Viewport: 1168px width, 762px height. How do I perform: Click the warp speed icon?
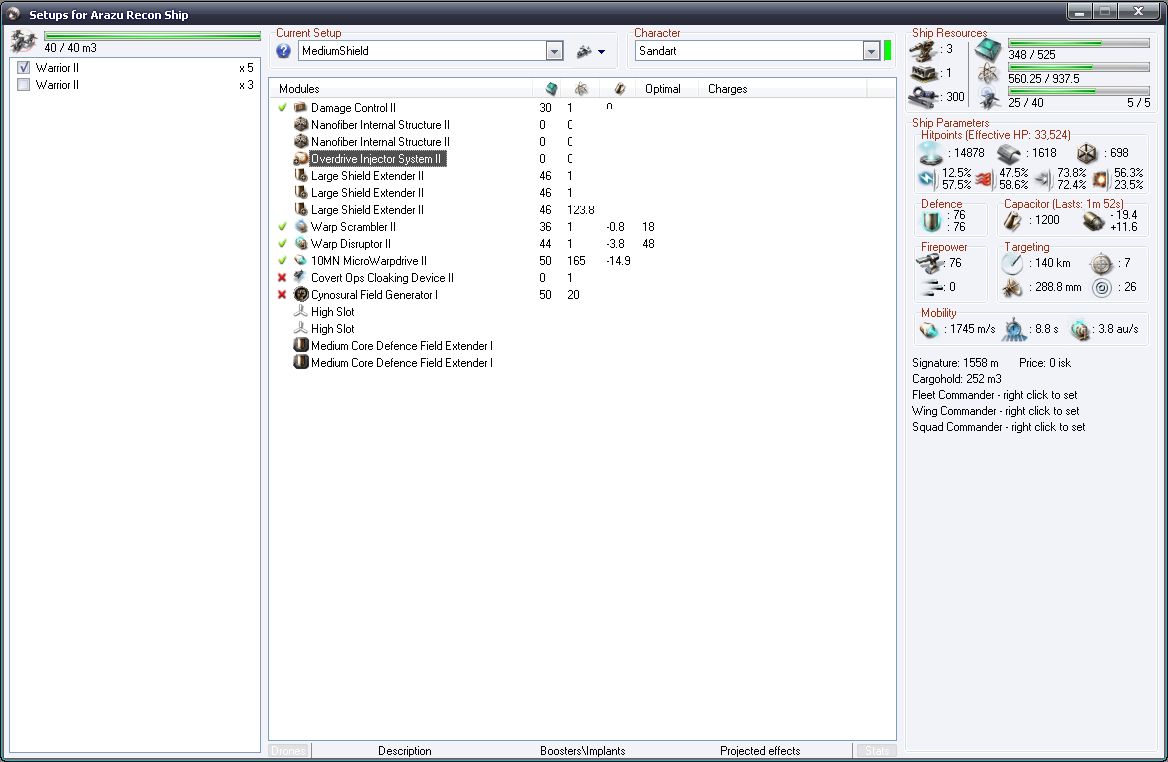[x=1080, y=329]
